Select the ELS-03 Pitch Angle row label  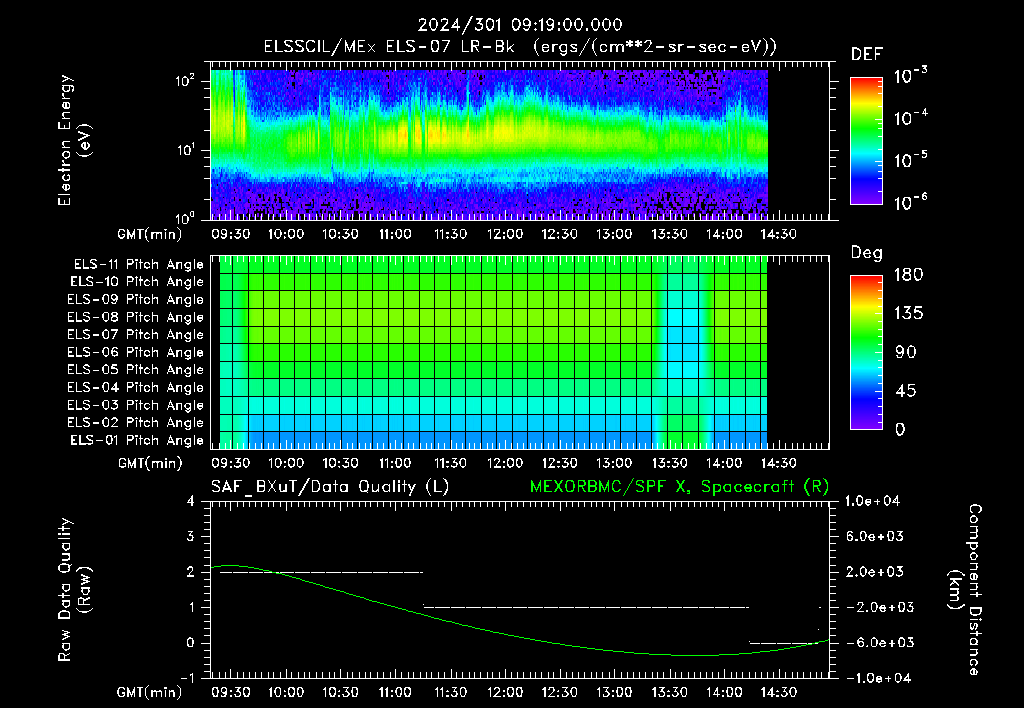(x=136, y=405)
